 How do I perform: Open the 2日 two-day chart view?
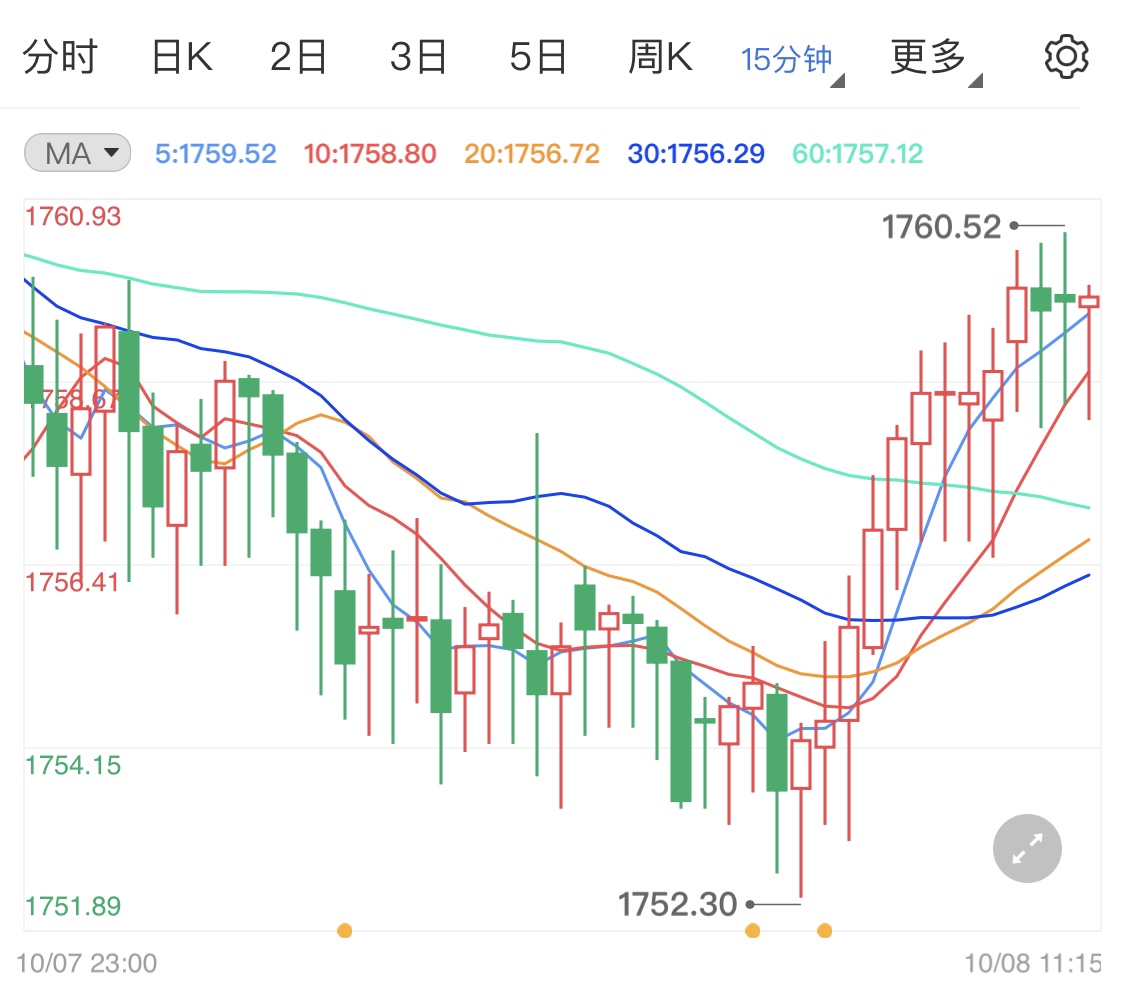(300, 55)
